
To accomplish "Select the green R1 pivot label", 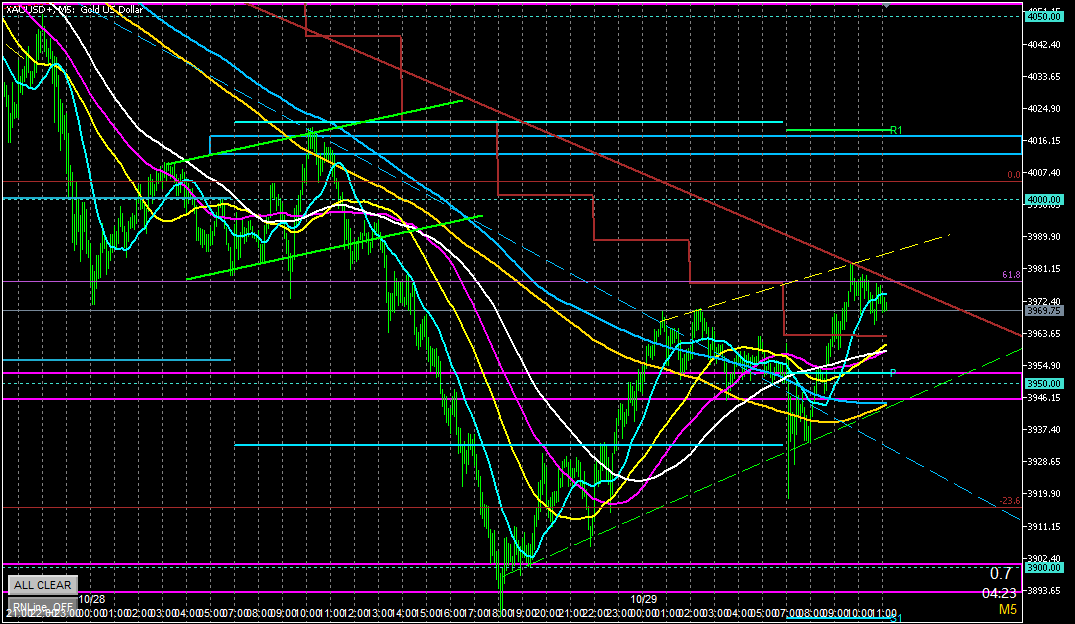I will 896,130.
